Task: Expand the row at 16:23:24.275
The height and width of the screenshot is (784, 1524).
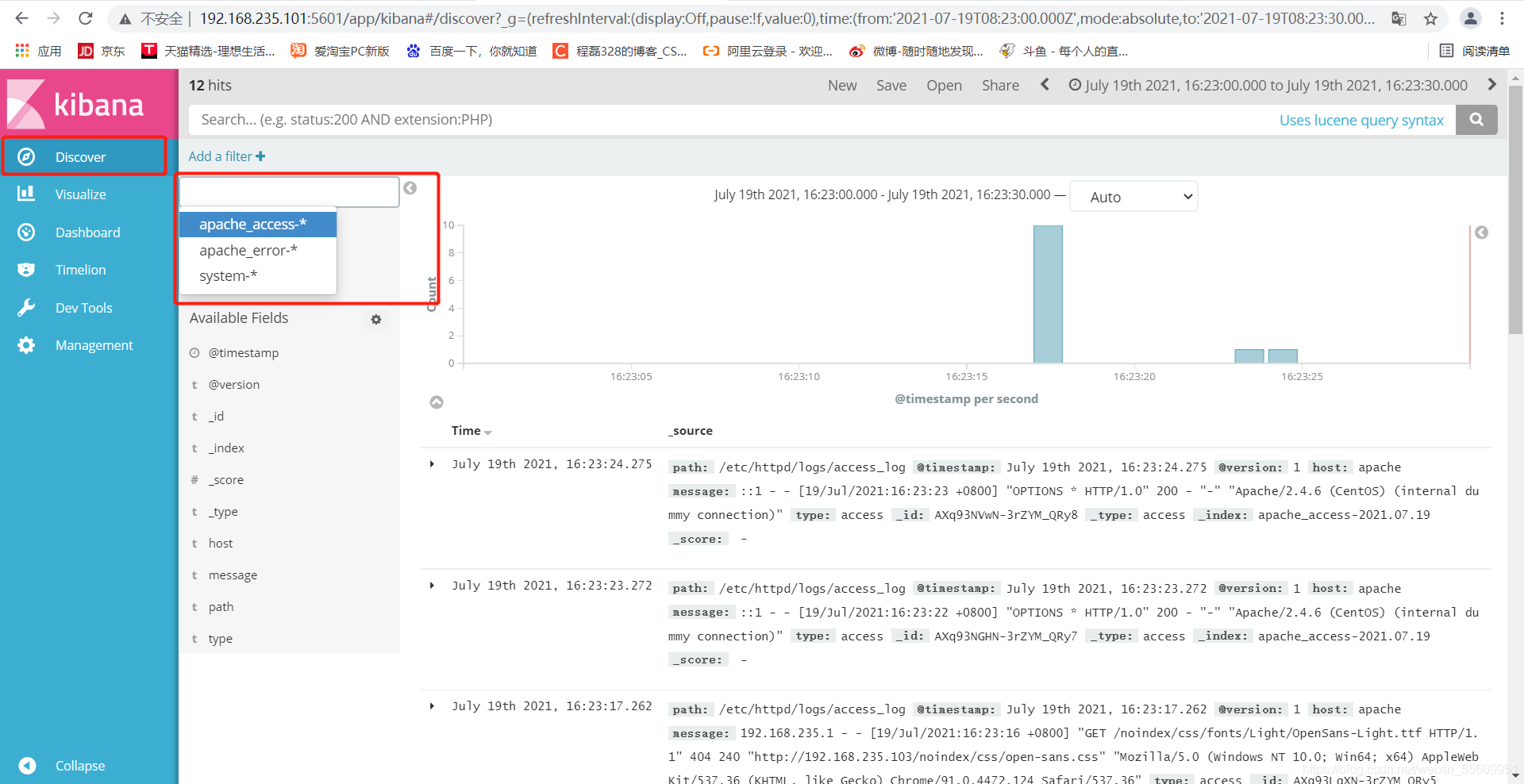Action: pos(432,464)
